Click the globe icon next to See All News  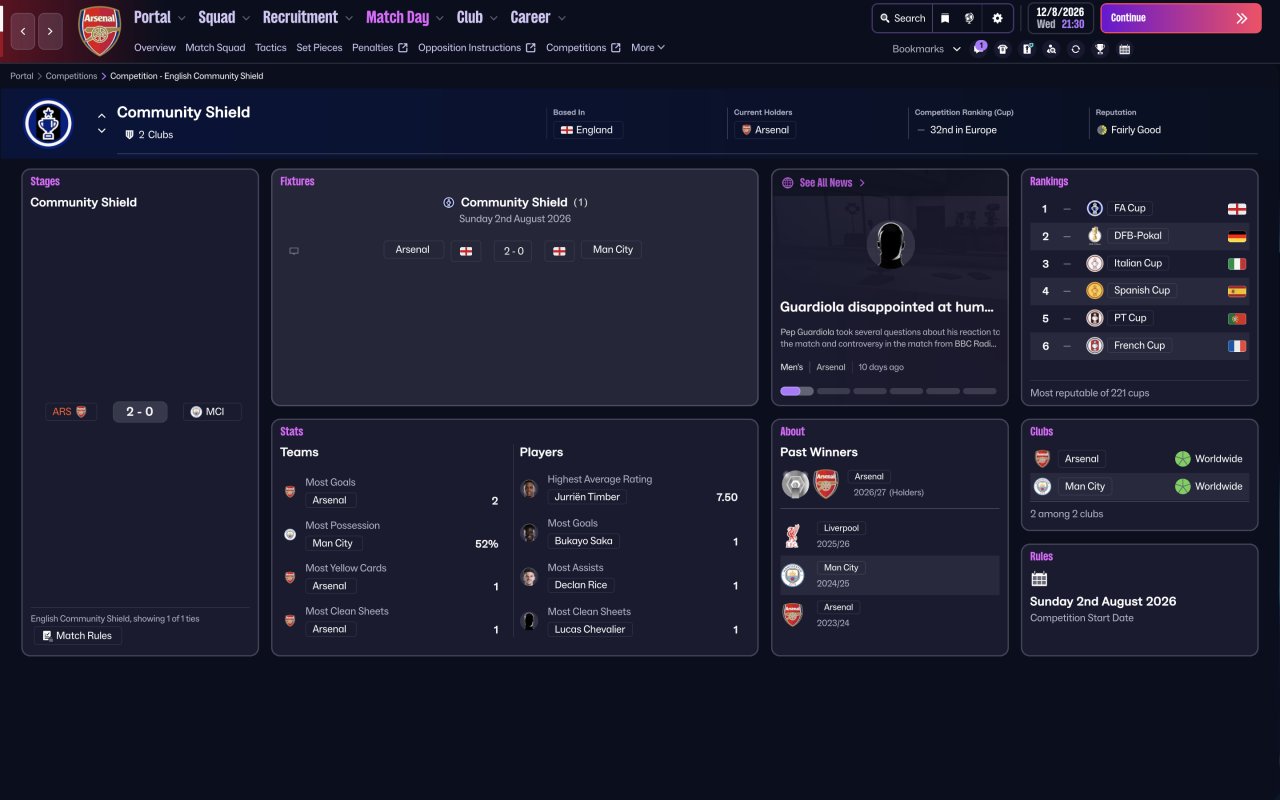click(788, 183)
